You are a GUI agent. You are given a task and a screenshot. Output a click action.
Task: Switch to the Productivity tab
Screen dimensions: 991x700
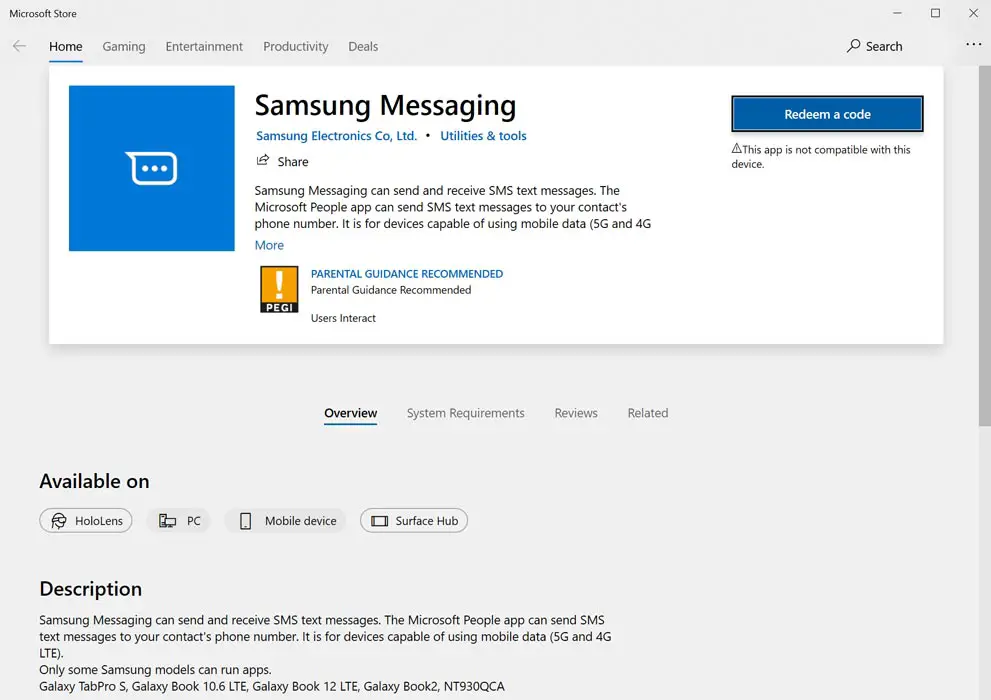(x=295, y=46)
